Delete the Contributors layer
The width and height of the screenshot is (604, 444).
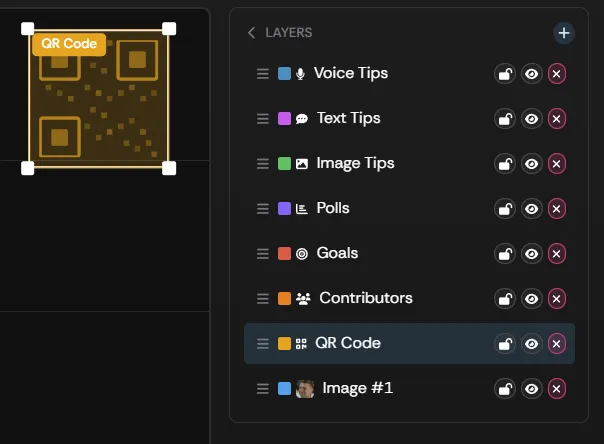pos(557,298)
